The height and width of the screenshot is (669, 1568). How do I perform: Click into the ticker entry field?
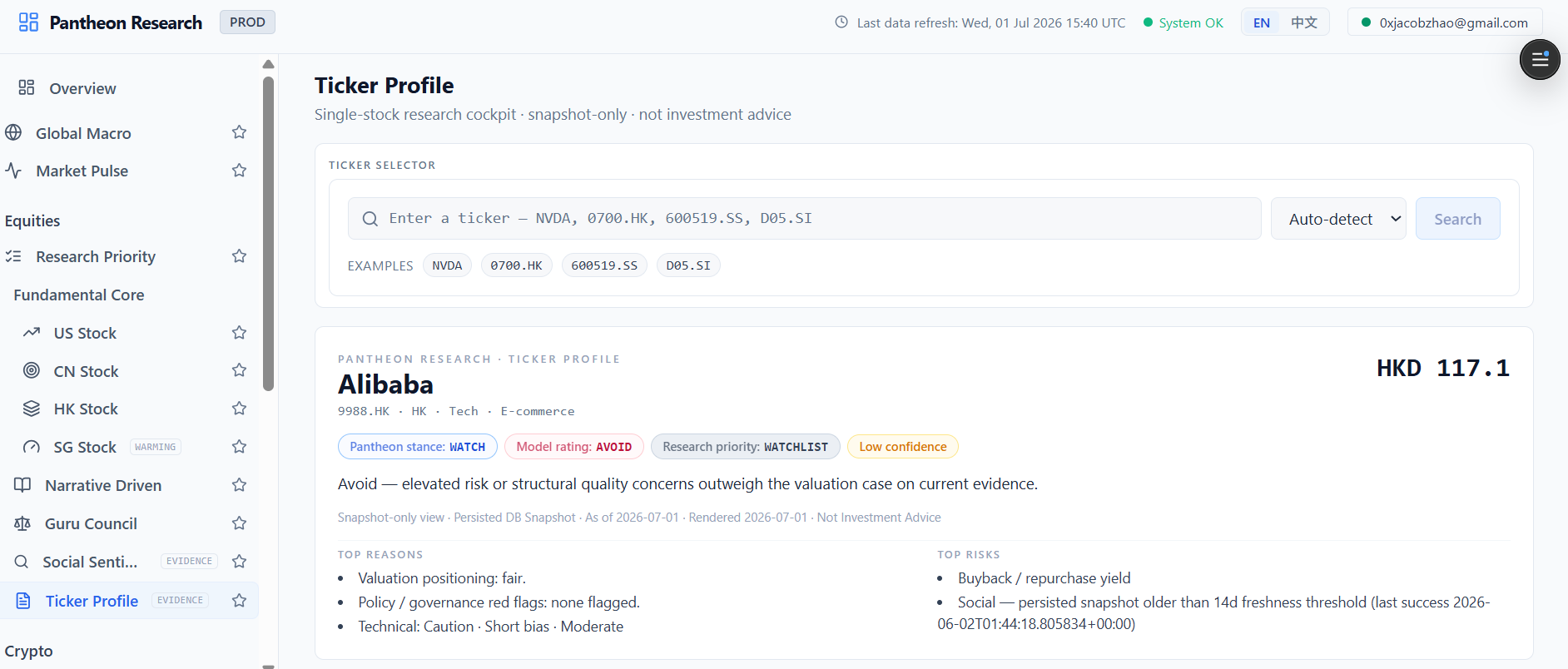pyautogui.click(x=804, y=219)
